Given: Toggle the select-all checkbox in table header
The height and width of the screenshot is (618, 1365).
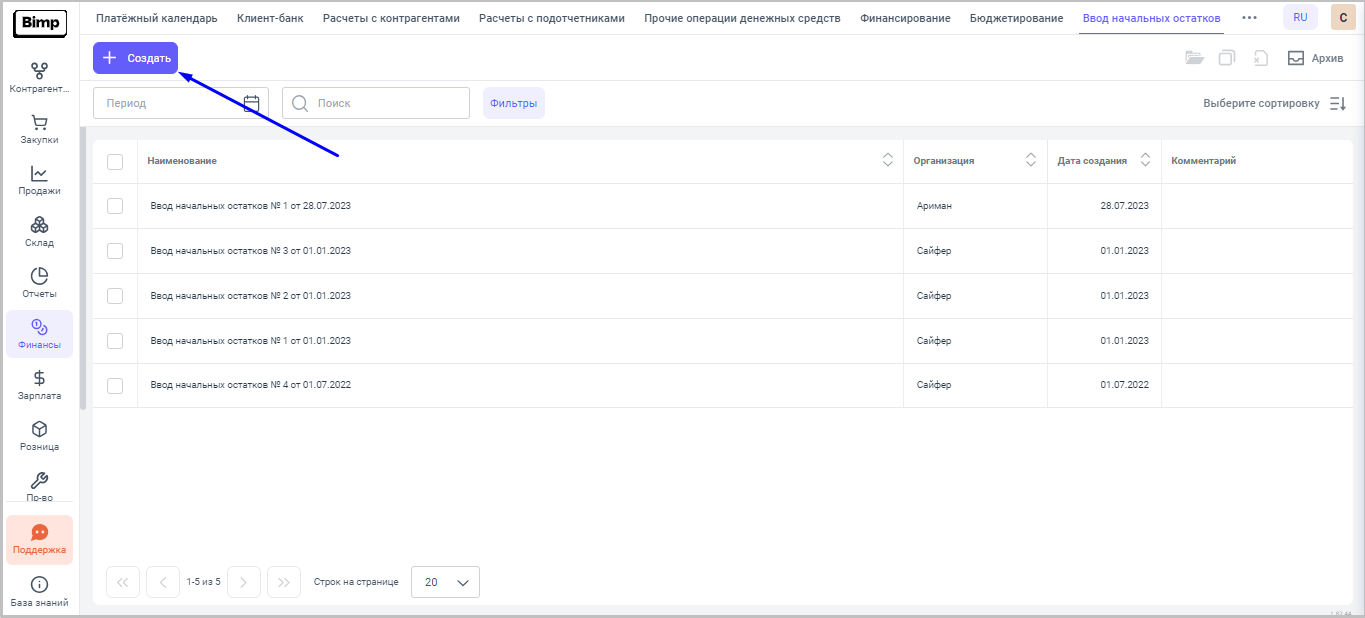Looking at the screenshot, I should [x=115, y=161].
